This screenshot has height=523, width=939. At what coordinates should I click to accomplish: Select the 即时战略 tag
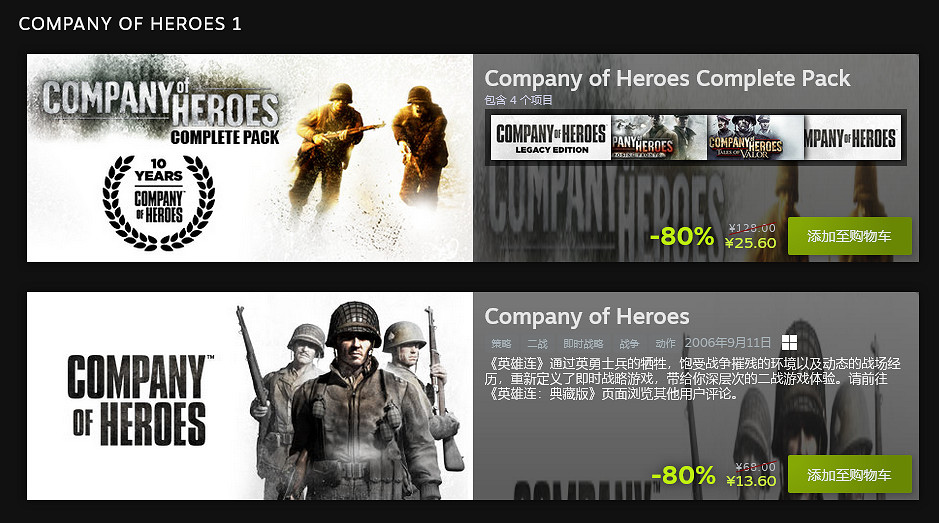[x=583, y=343]
